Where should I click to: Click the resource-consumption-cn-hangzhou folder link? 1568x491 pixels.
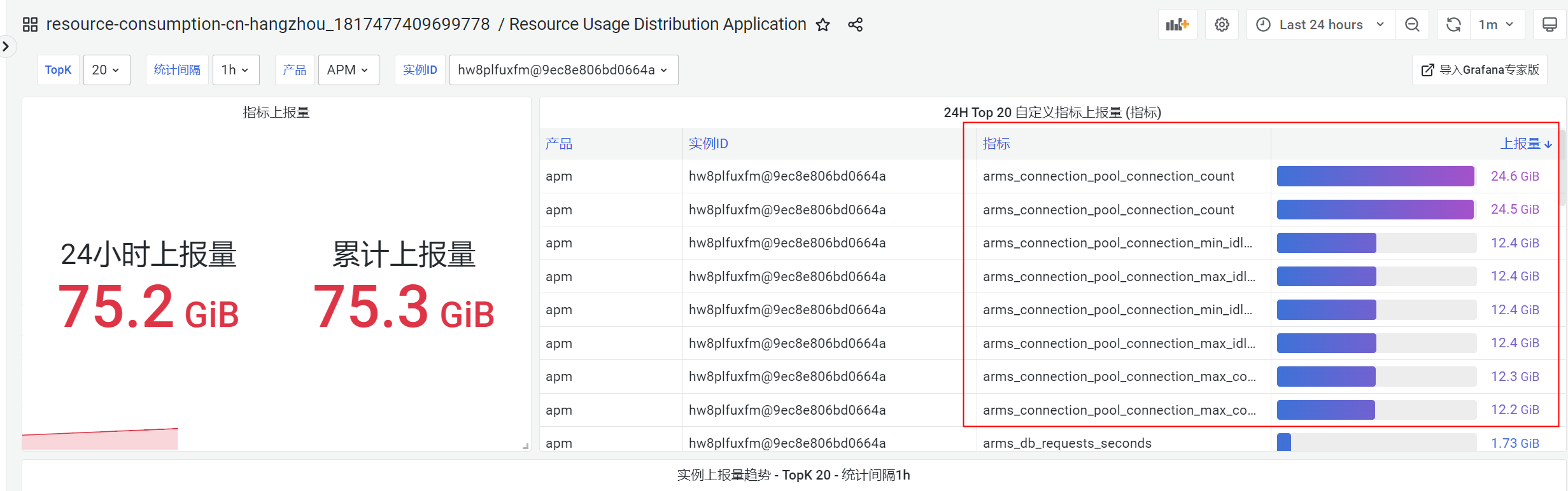coord(268,25)
